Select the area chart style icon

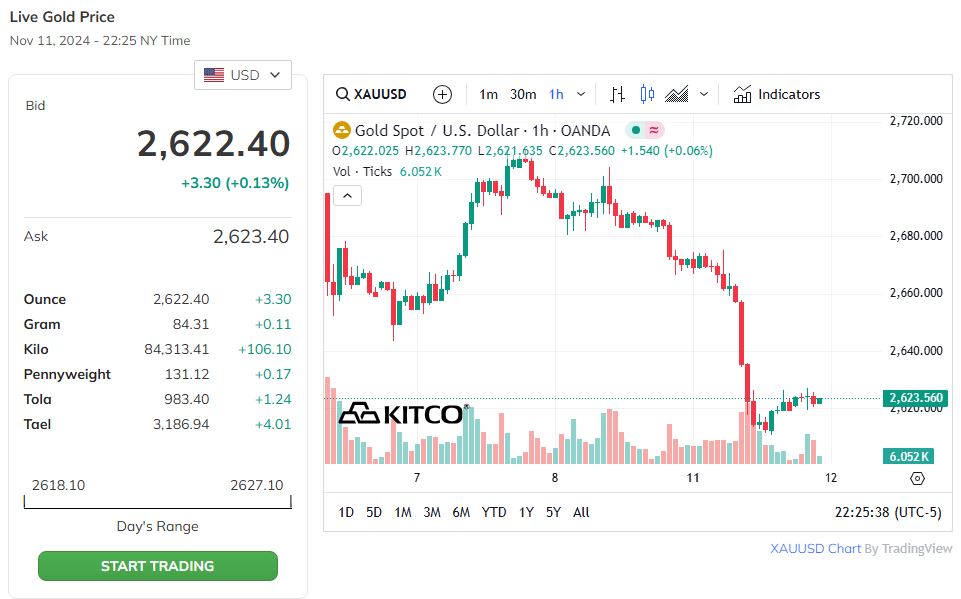[x=677, y=94]
